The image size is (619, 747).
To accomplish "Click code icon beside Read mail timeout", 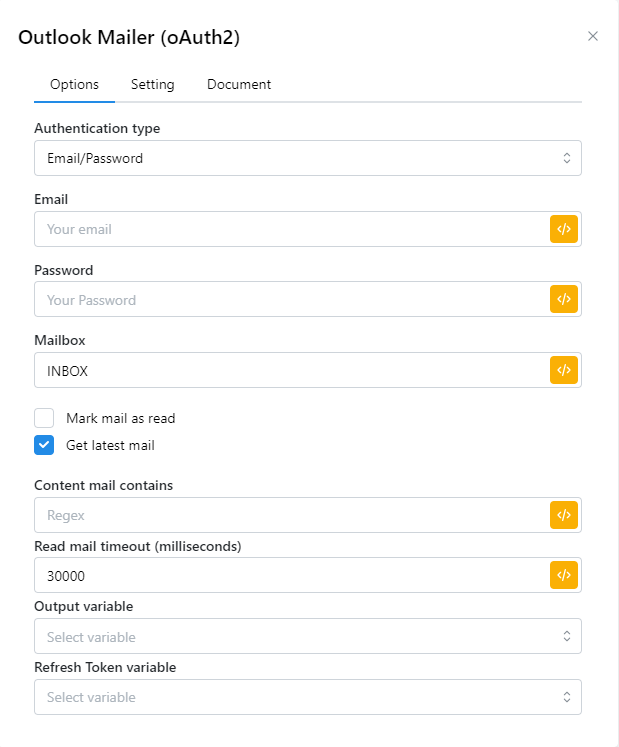I will tap(564, 575).
